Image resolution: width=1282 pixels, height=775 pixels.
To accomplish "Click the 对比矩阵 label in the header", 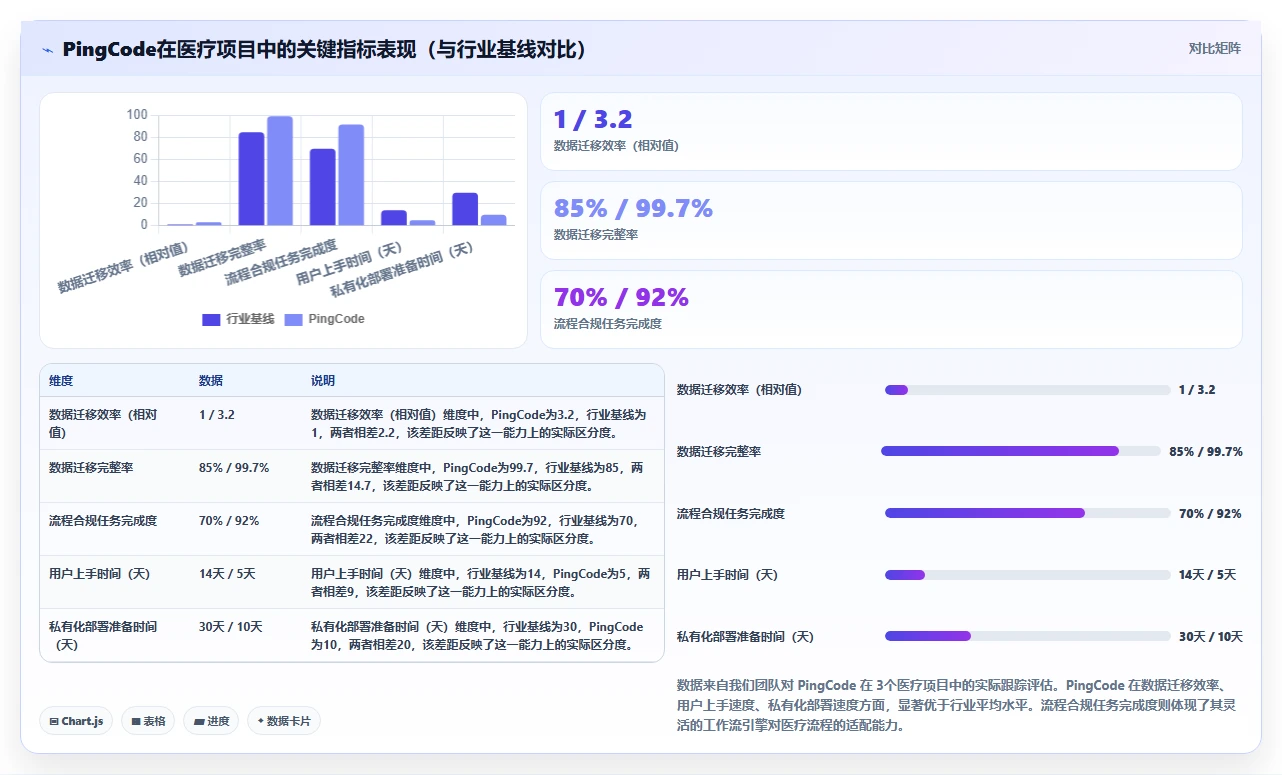I will (x=1214, y=48).
